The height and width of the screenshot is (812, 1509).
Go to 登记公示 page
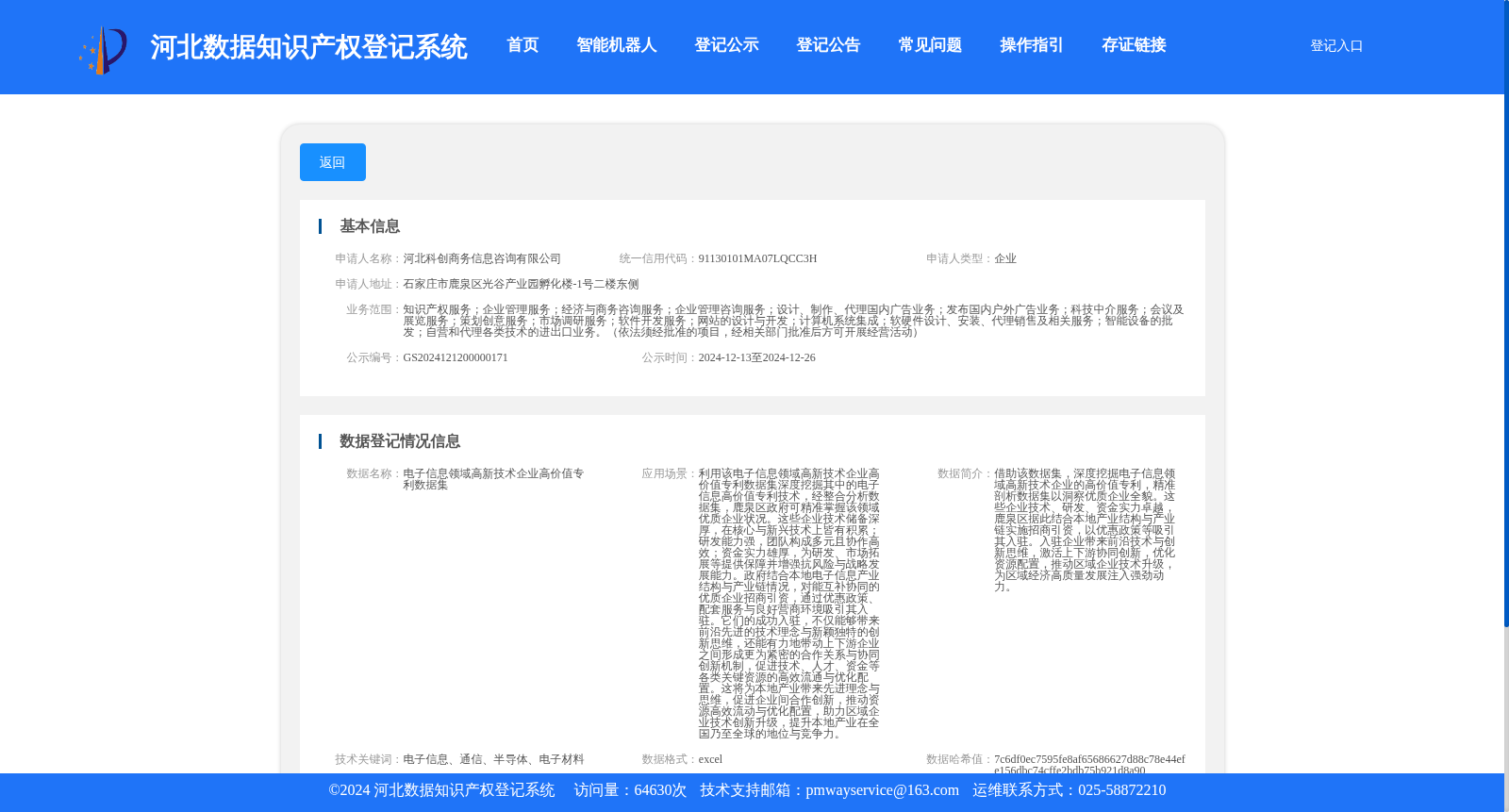tap(726, 45)
